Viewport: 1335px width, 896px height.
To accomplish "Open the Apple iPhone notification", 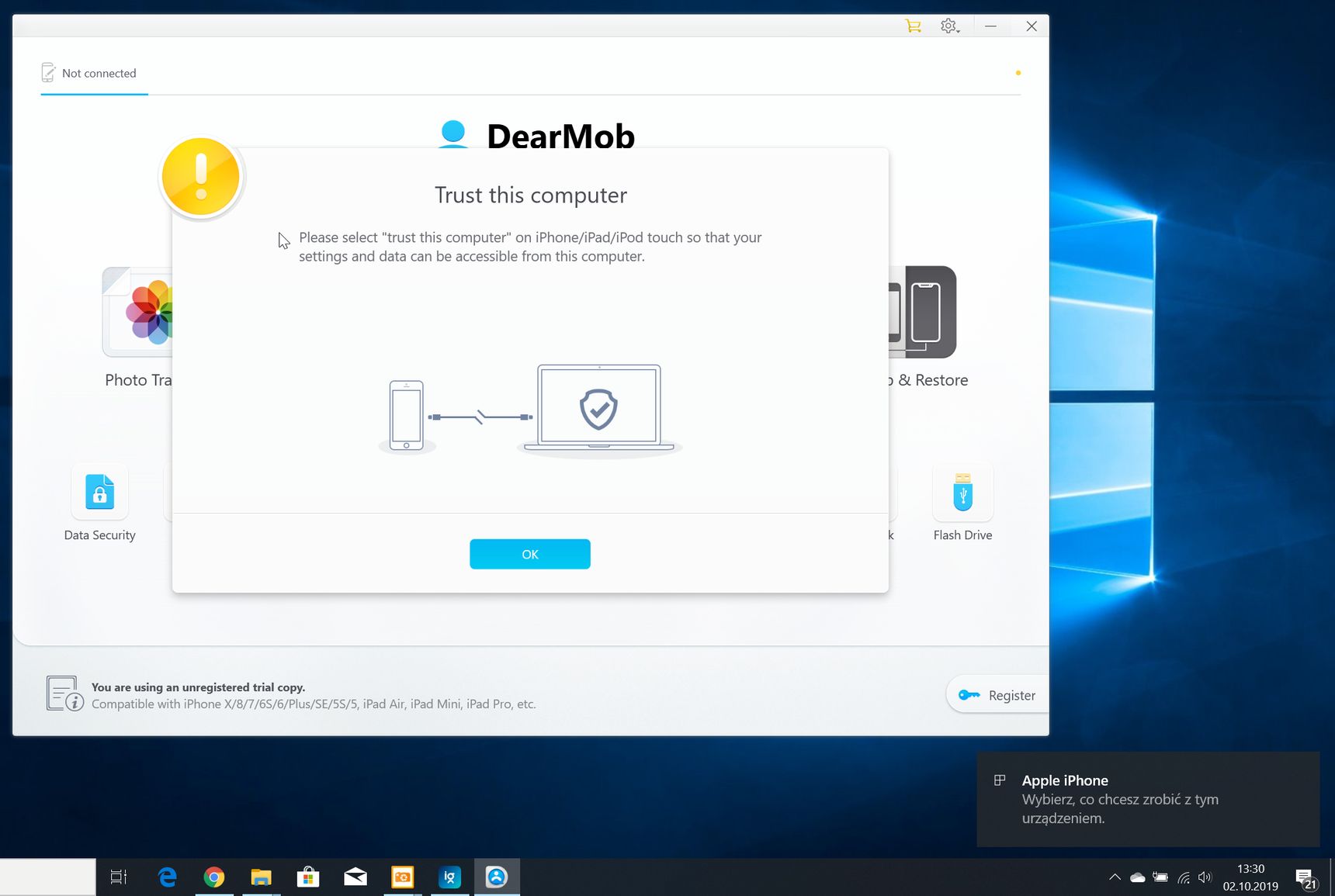I will 1148,799.
